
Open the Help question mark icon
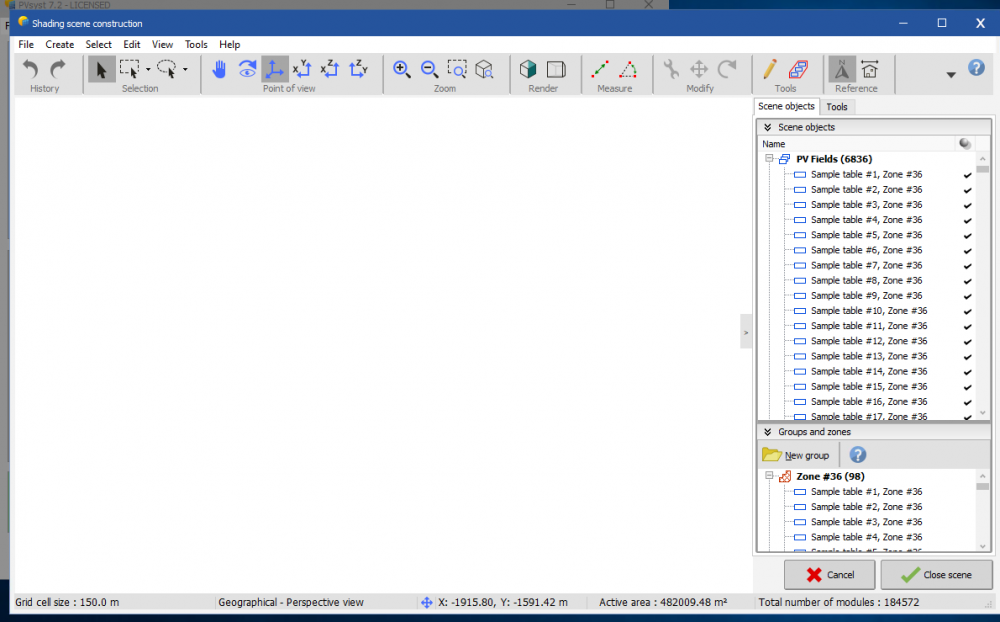(x=975, y=67)
